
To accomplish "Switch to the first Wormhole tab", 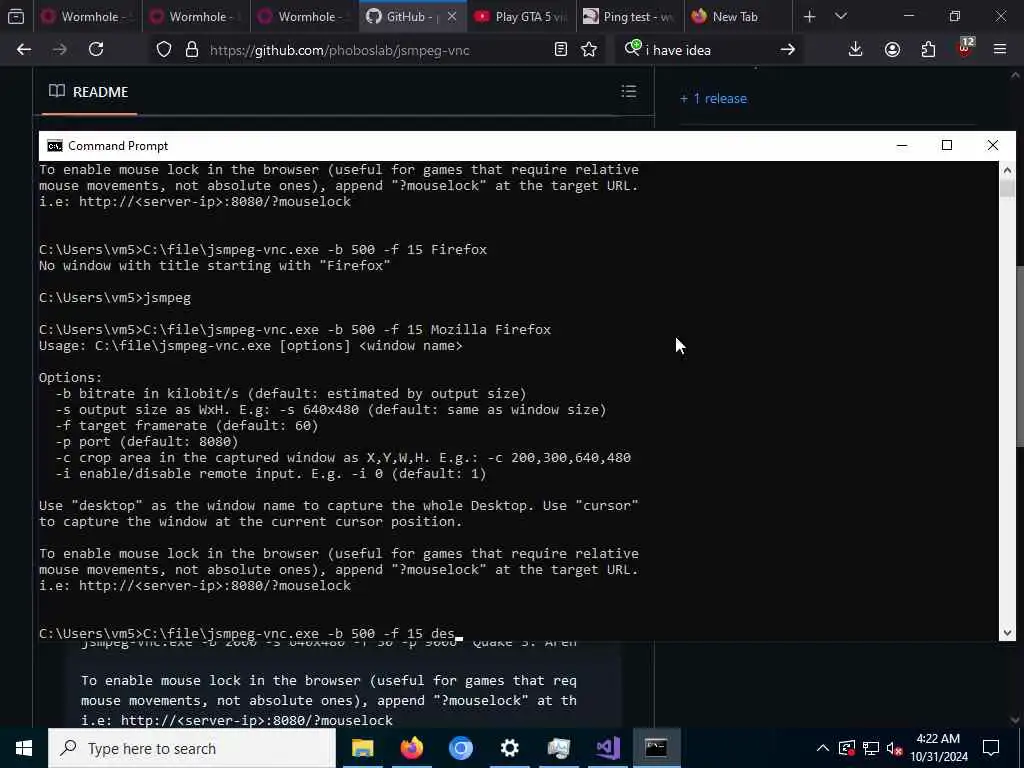I will [x=87, y=16].
